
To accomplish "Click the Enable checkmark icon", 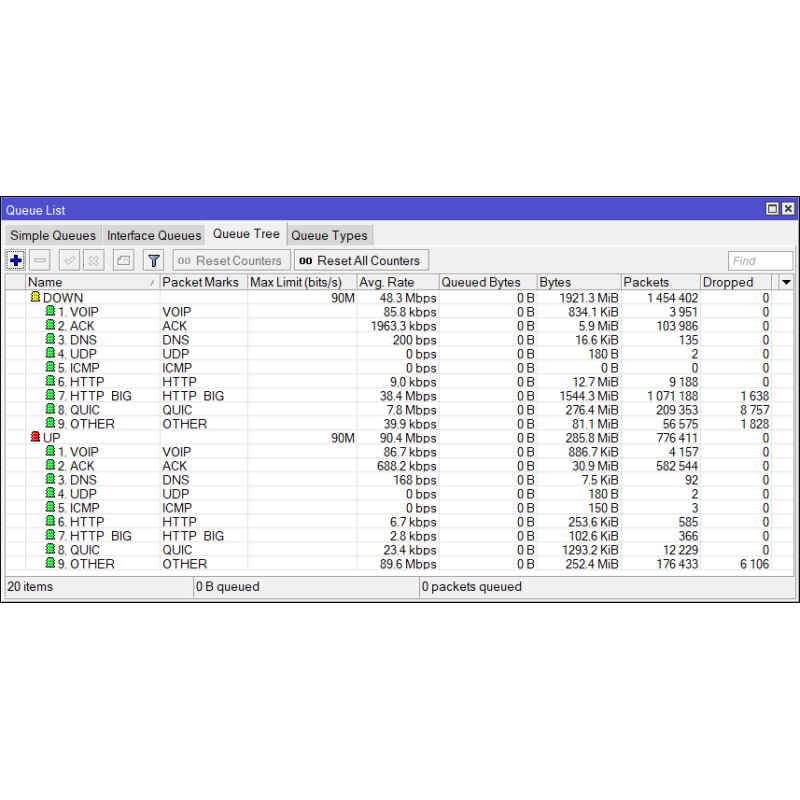I will 69,261.
